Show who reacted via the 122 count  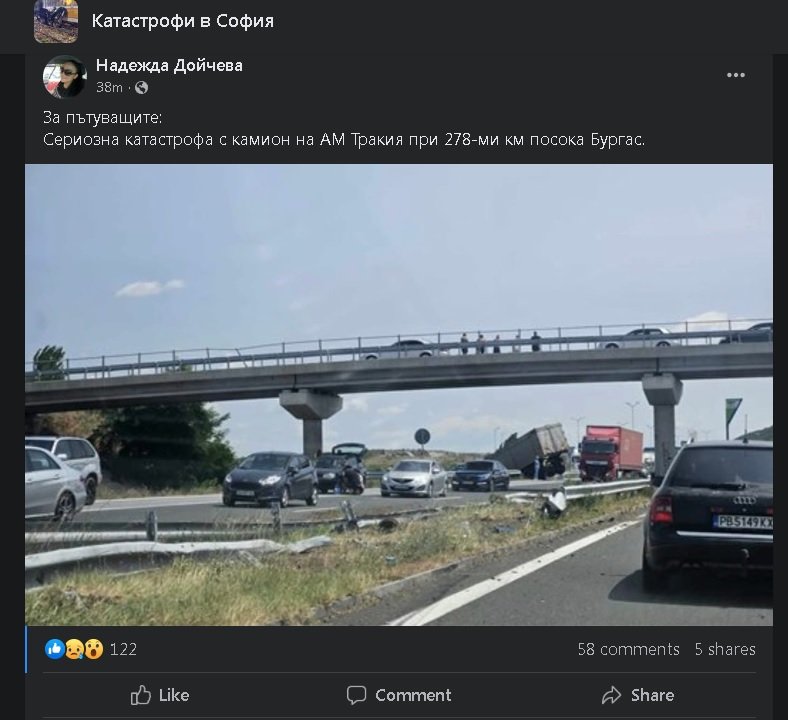coord(123,649)
